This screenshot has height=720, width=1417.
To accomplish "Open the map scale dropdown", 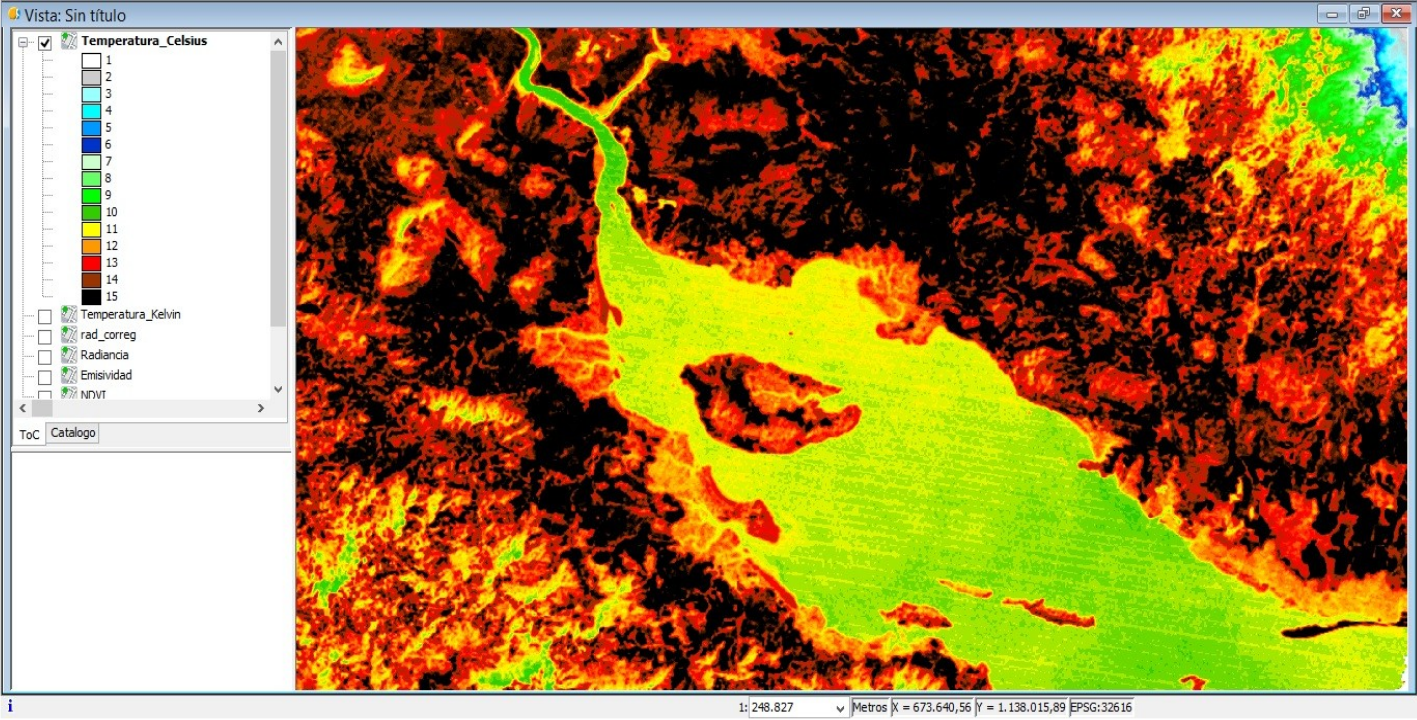I will tap(838, 708).
